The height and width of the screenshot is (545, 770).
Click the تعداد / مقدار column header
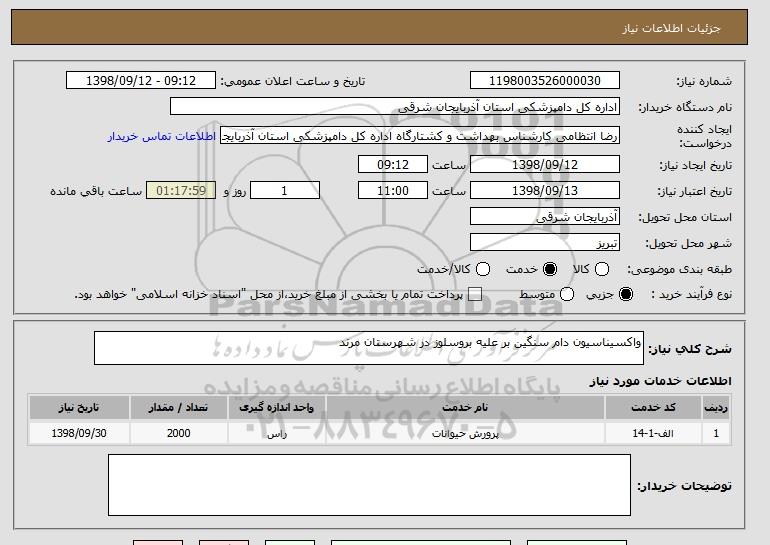tap(178, 408)
